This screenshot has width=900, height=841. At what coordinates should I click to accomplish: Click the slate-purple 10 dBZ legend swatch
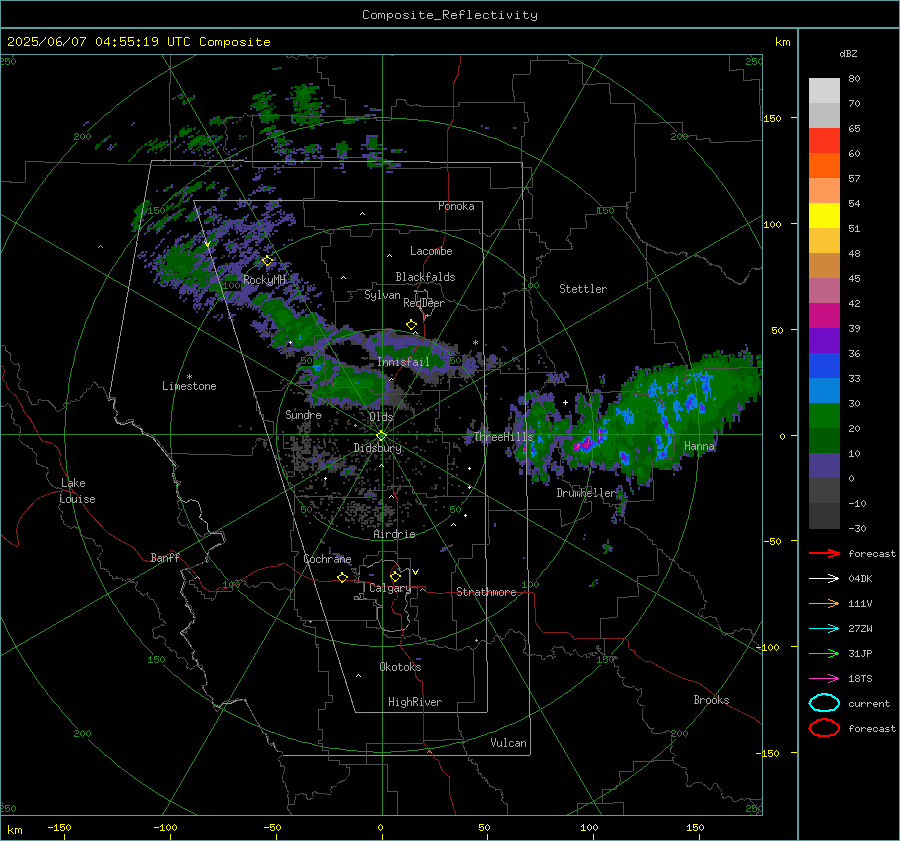[824, 466]
